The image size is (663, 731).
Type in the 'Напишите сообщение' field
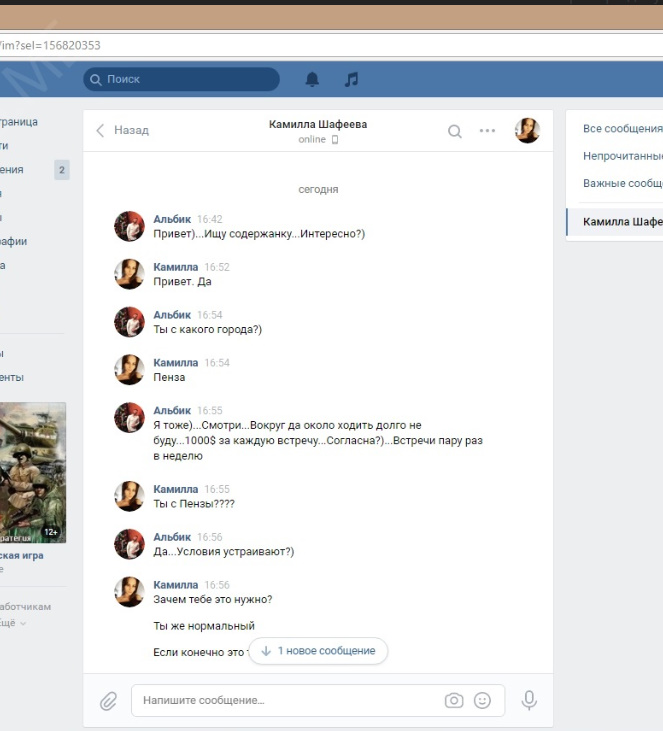tap(285, 701)
